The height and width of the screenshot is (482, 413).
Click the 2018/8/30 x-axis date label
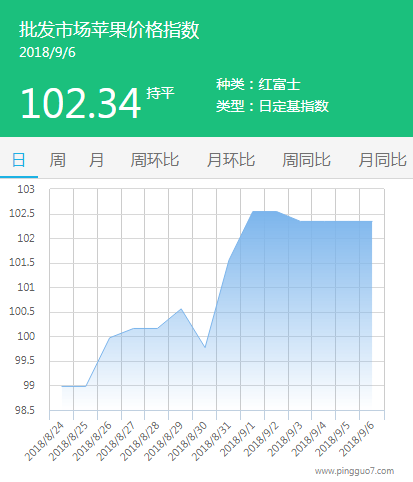(188, 441)
